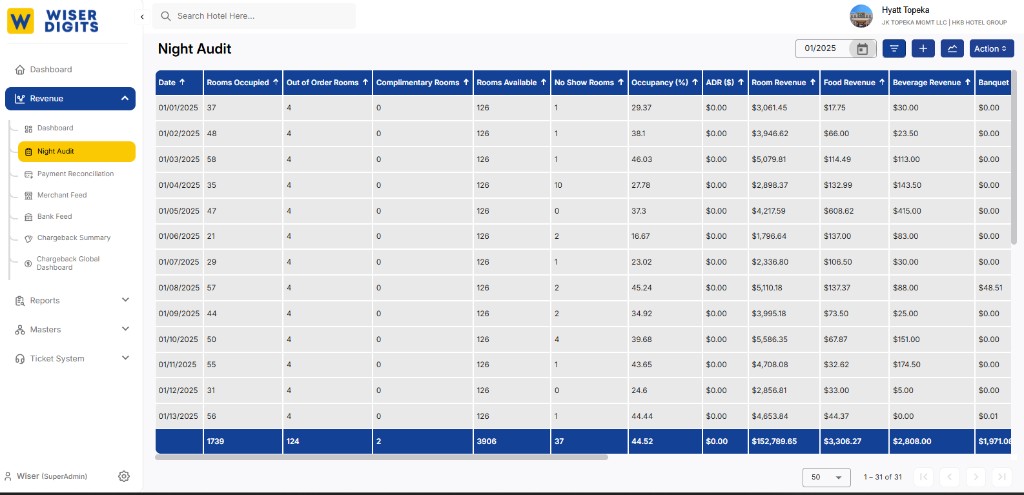Sort by Room Revenue arrow
The height and width of the screenshot is (495, 1024).
[812, 82]
